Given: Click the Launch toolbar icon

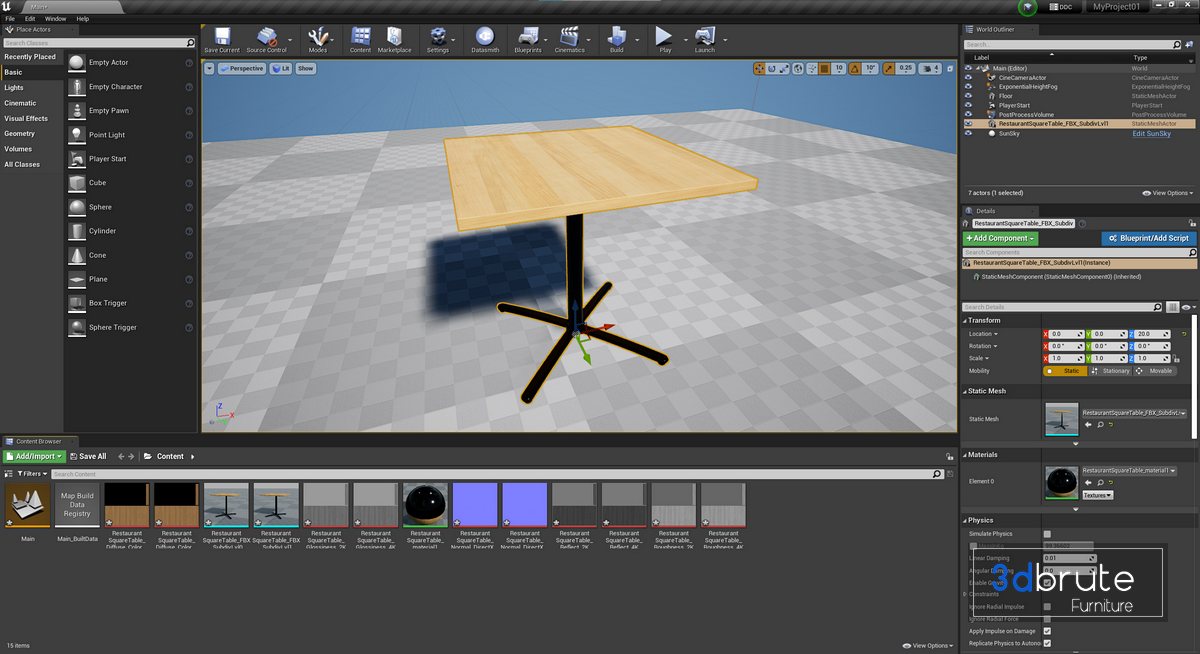Looking at the screenshot, I should (704, 38).
